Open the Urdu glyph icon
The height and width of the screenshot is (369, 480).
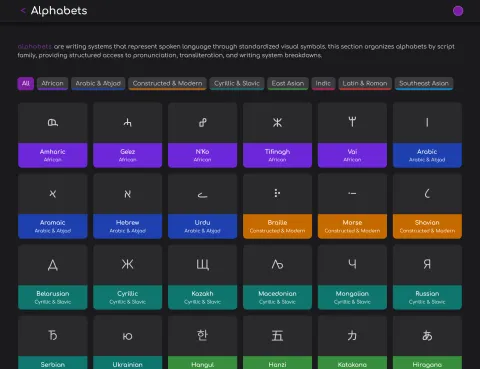pyautogui.click(x=203, y=195)
